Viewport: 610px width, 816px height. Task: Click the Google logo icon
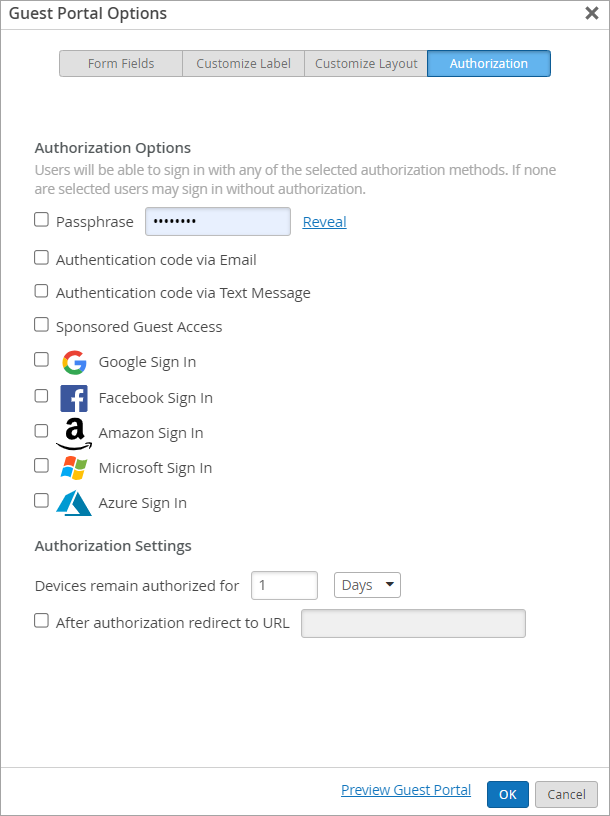[x=74, y=362]
